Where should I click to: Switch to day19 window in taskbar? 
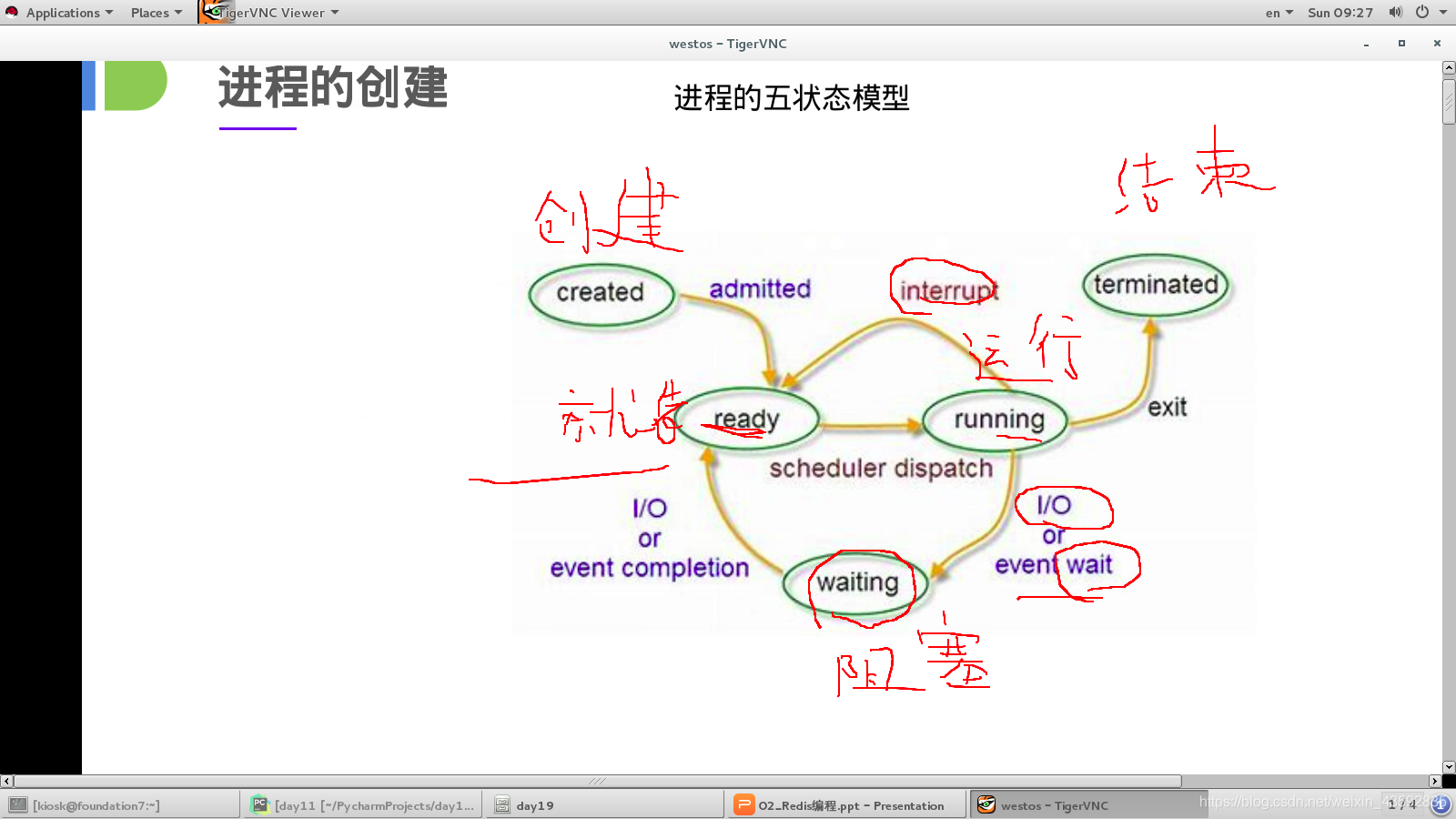coord(605,805)
